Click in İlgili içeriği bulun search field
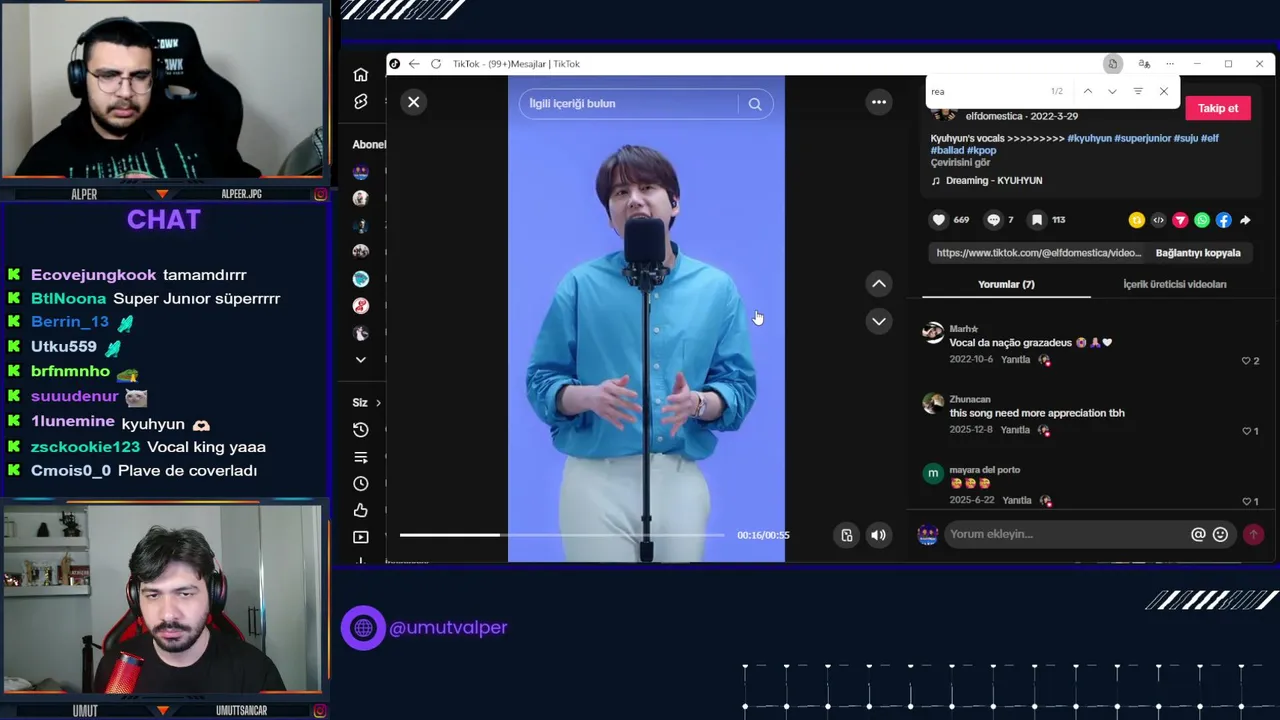The image size is (1280, 720). coord(630,104)
